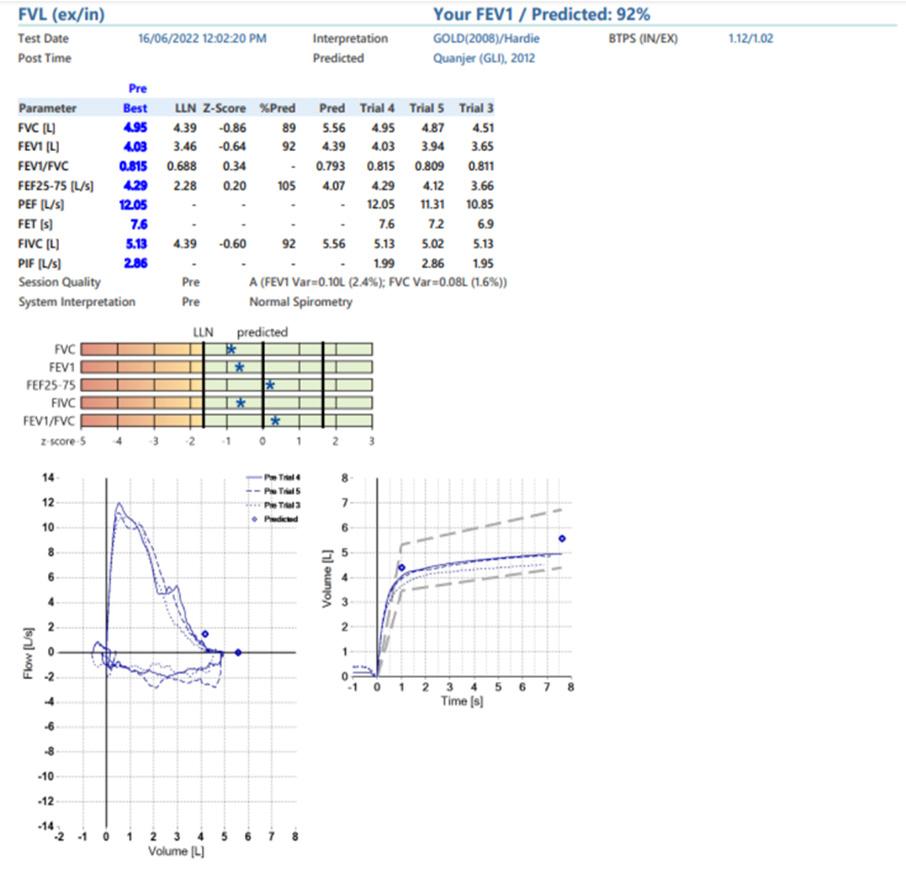Image resolution: width=906 pixels, height=870 pixels.
Task: Click the FET best value 7.6
Action: pyautogui.click(x=139, y=224)
